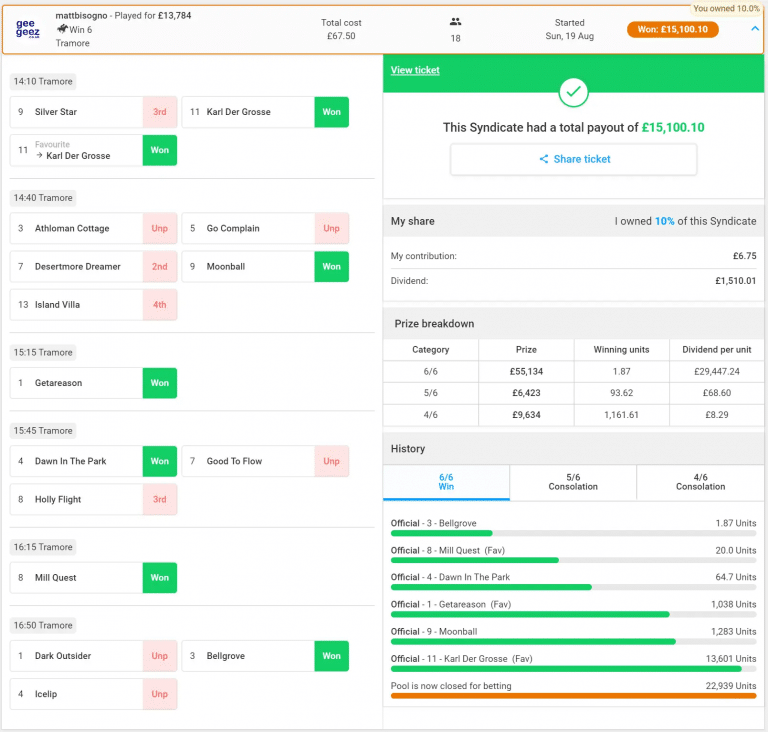
Task: Select the 4/6 Consolation tab
Action: (x=700, y=482)
